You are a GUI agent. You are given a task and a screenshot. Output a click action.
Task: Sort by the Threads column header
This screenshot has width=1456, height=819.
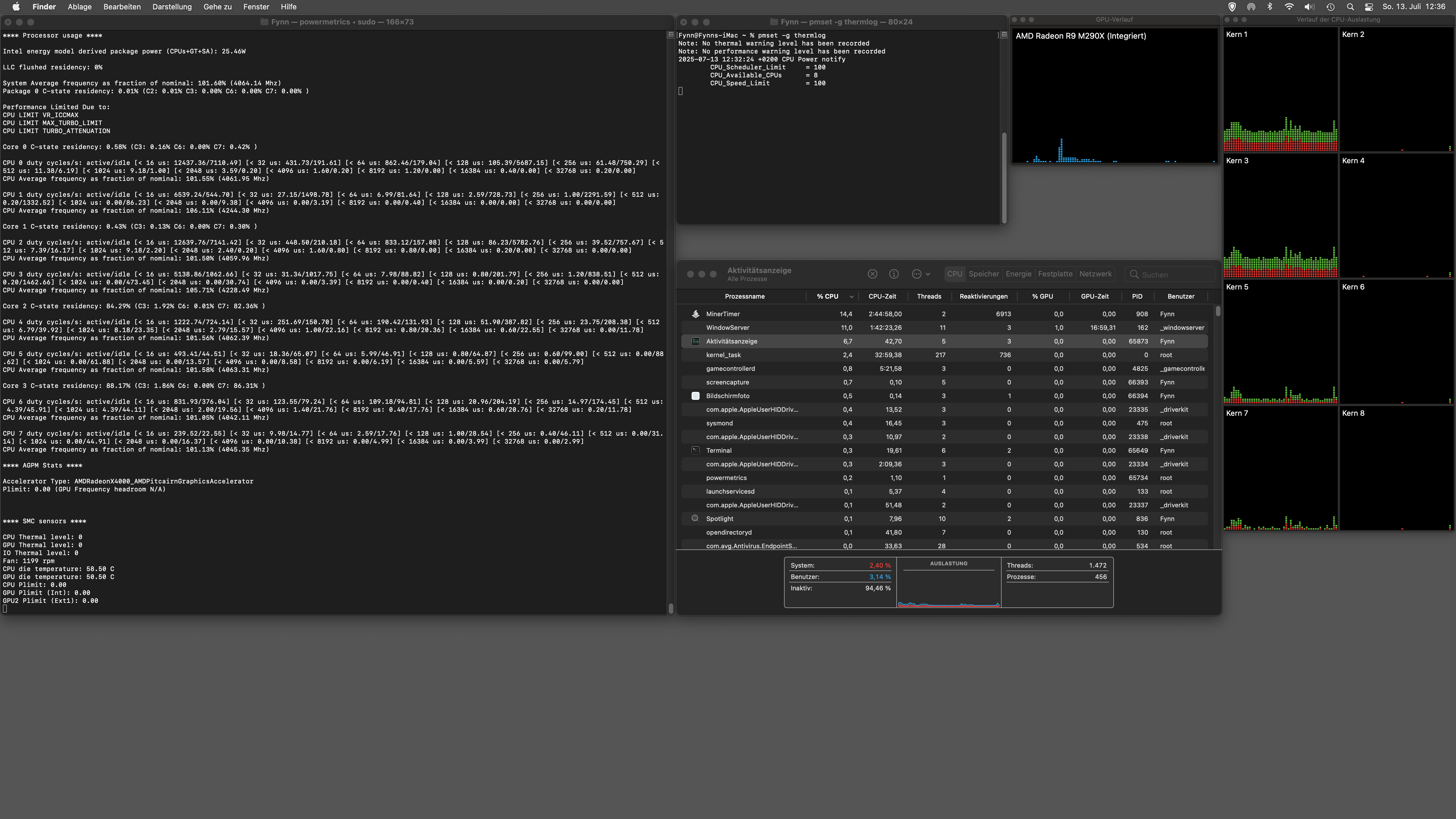(x=929, y=297)
